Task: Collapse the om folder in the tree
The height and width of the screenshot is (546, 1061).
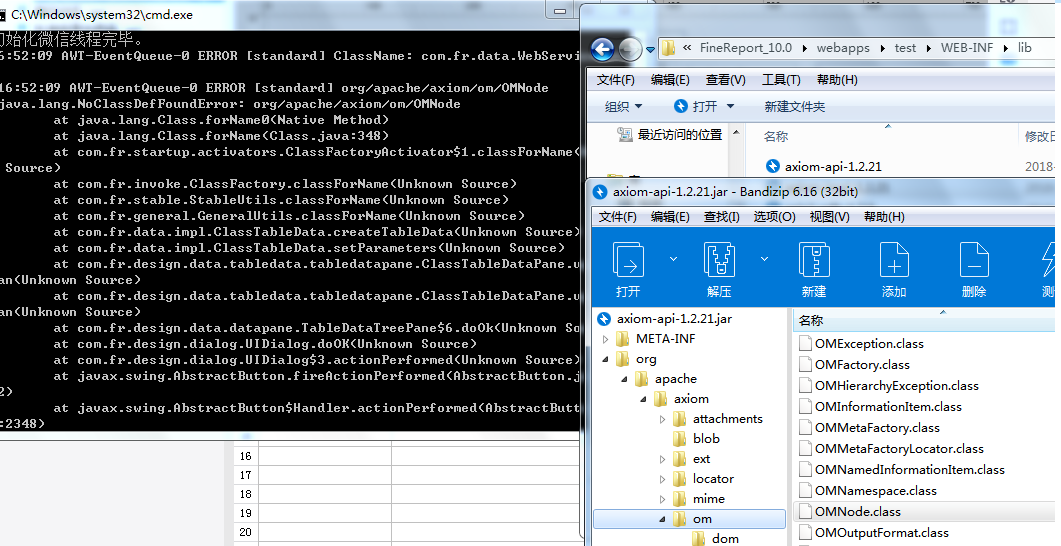Action: click(x=662, y=519)
